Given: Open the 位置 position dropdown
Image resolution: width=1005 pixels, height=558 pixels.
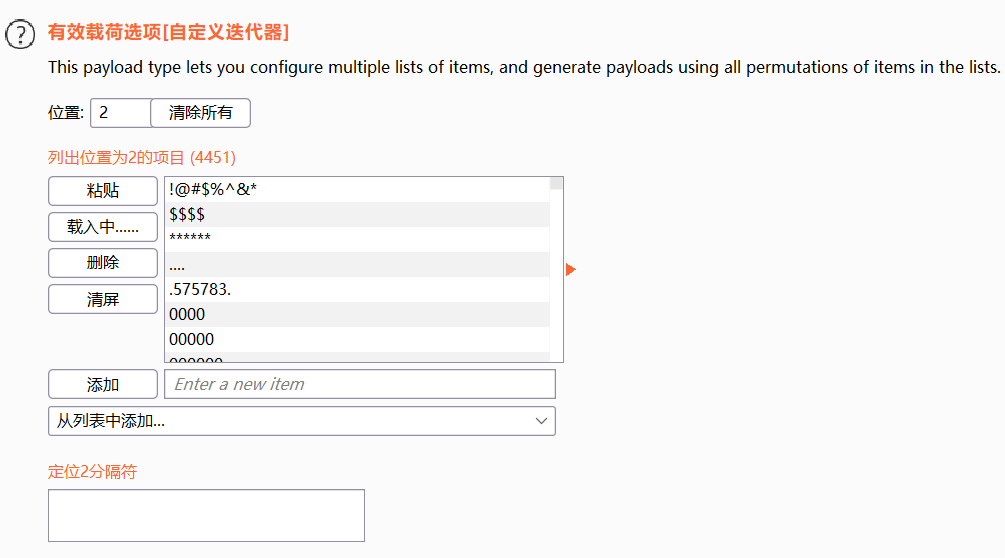Looking at the screenshot, I should pos(120,113).
